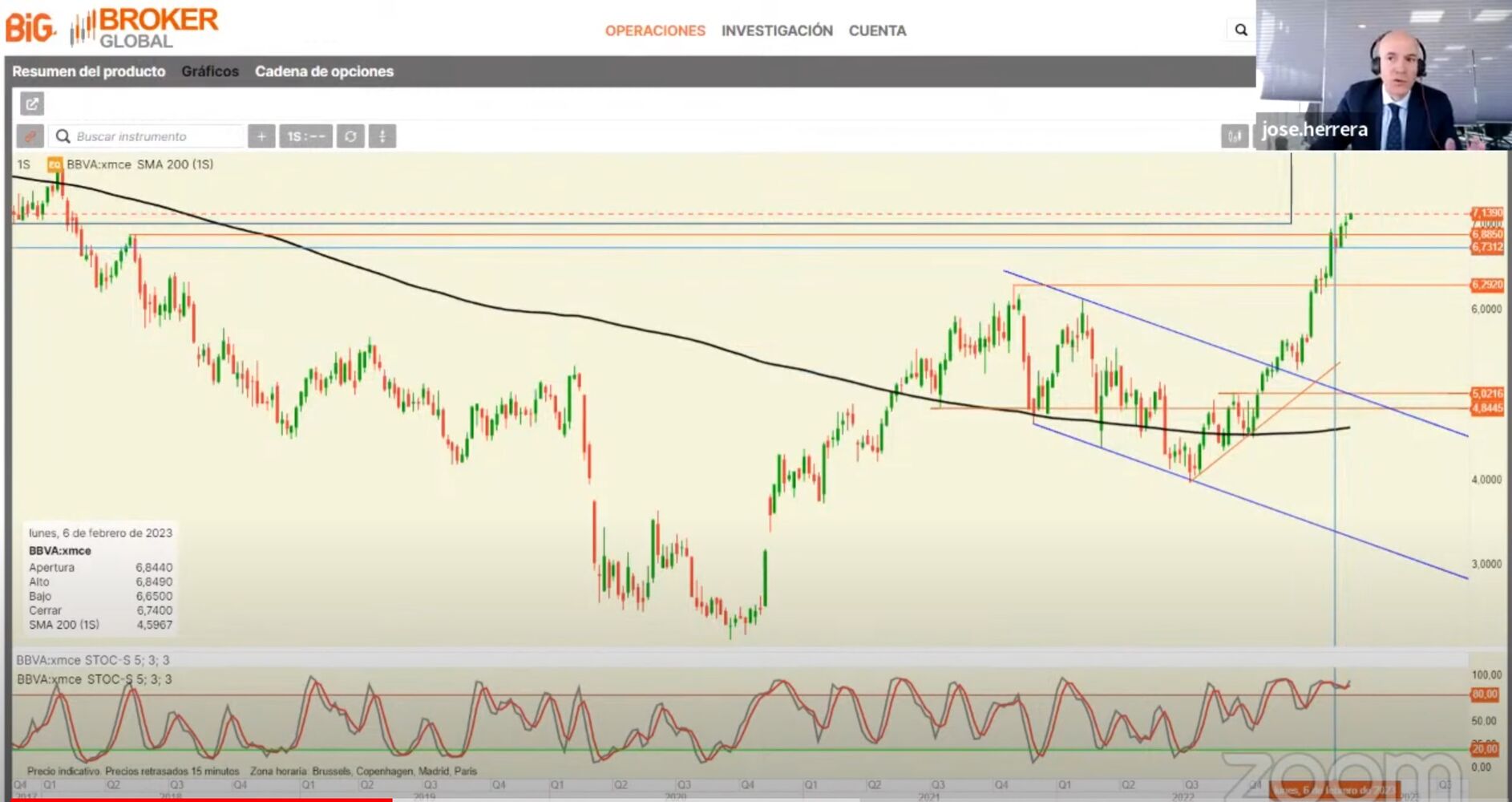Open the vertical dots chart options button
Screen dimensions: 1512x802
(x=382, y=136)
